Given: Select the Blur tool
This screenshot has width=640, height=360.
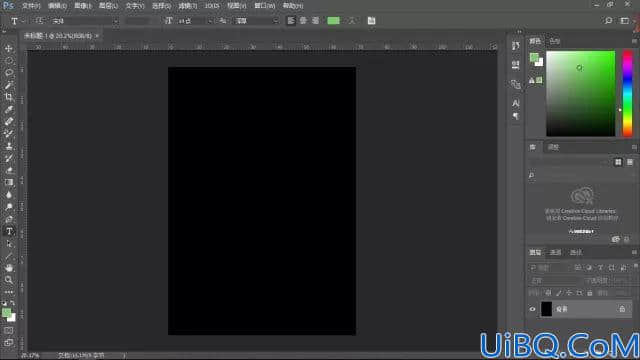Looking at the screenshot, I should pos(9,195).
